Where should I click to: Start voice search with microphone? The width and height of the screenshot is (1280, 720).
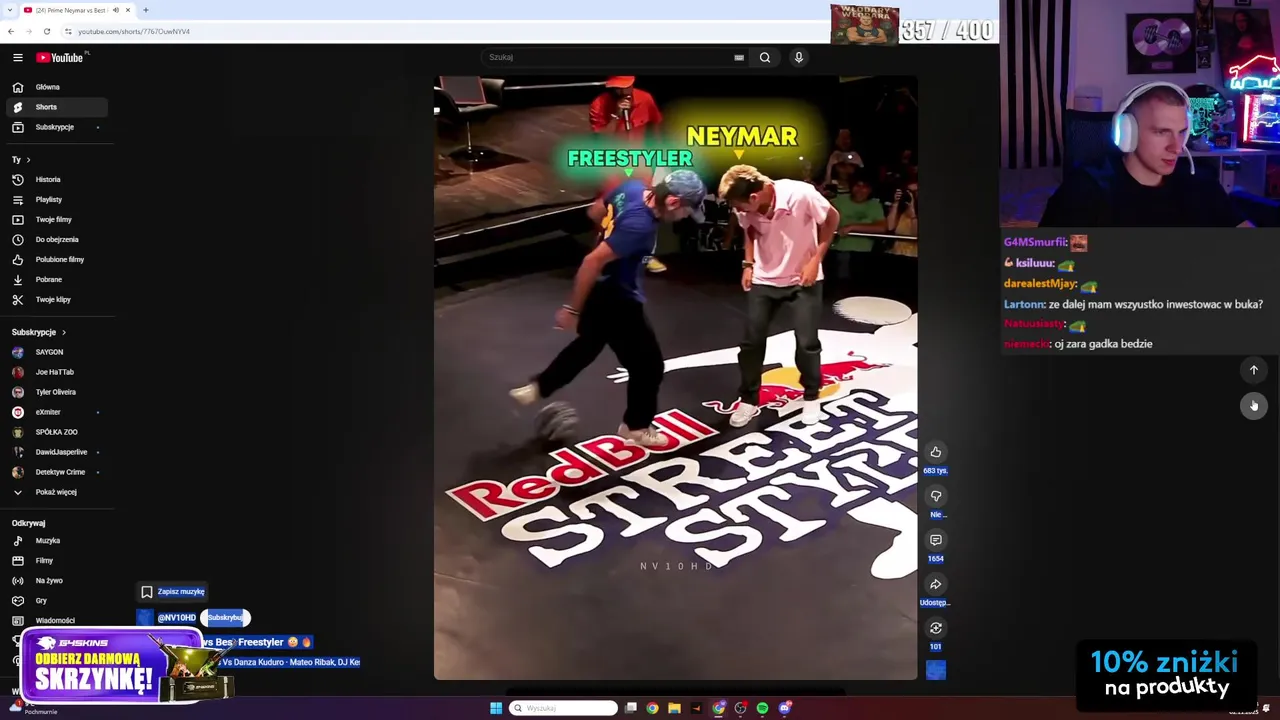point(799,57)
